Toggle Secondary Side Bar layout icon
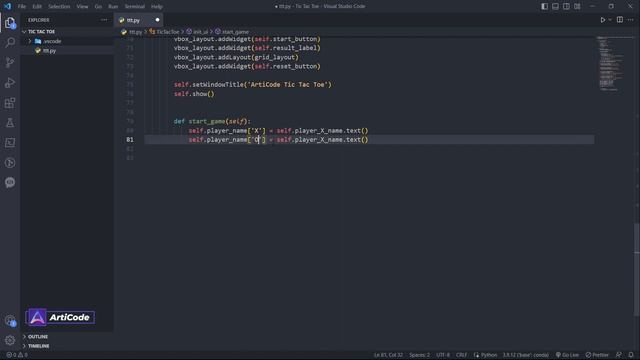640x360 pixels. click(x=566, y=7)
